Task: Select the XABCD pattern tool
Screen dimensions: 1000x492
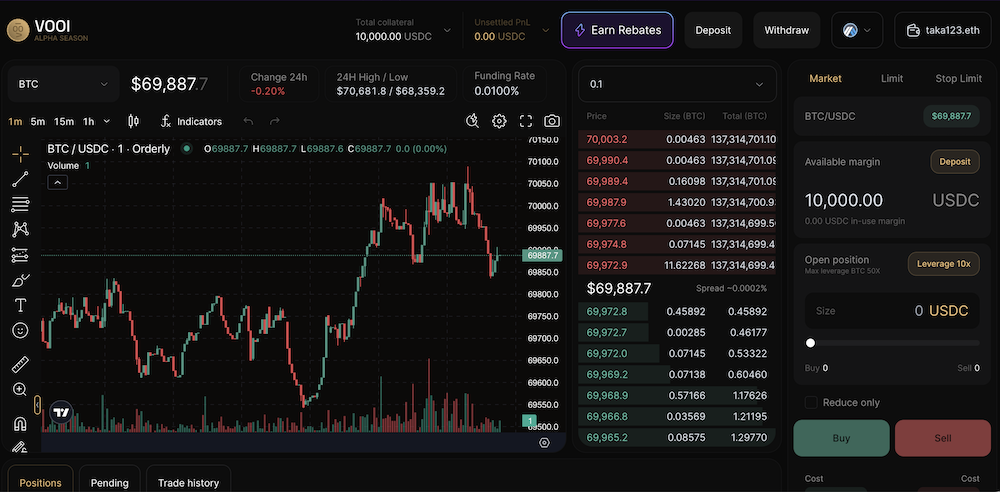Action: [x=20, y=230]
